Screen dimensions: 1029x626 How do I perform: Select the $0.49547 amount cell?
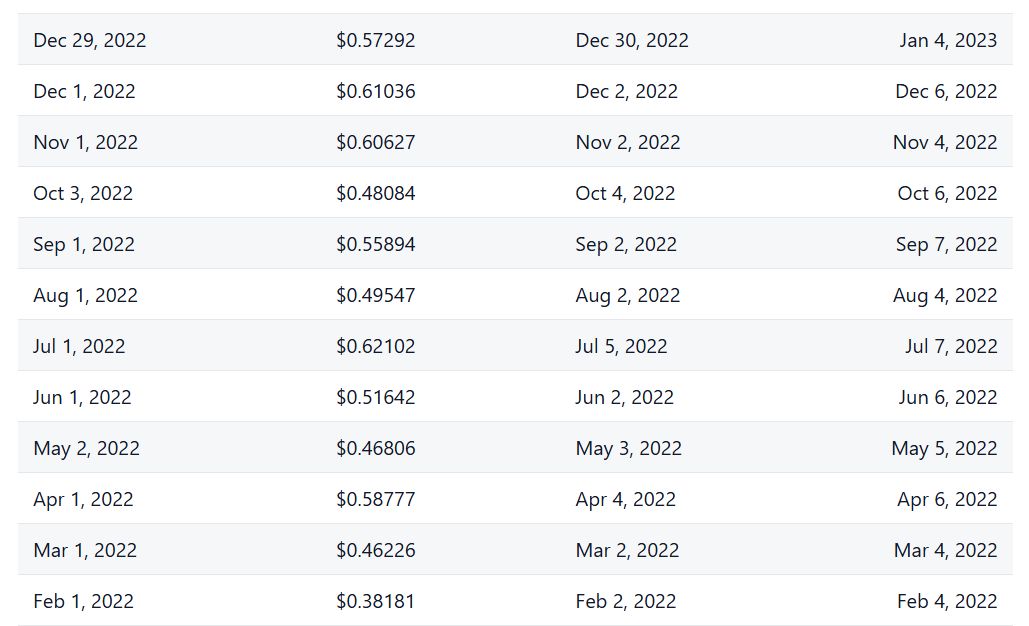click(x=375, y=295)
